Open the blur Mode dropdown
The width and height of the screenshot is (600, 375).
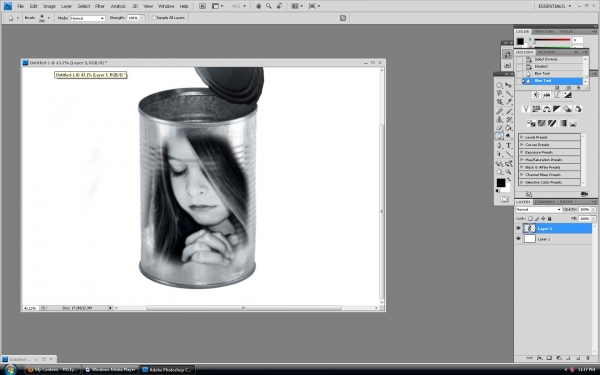coord(88,18)
